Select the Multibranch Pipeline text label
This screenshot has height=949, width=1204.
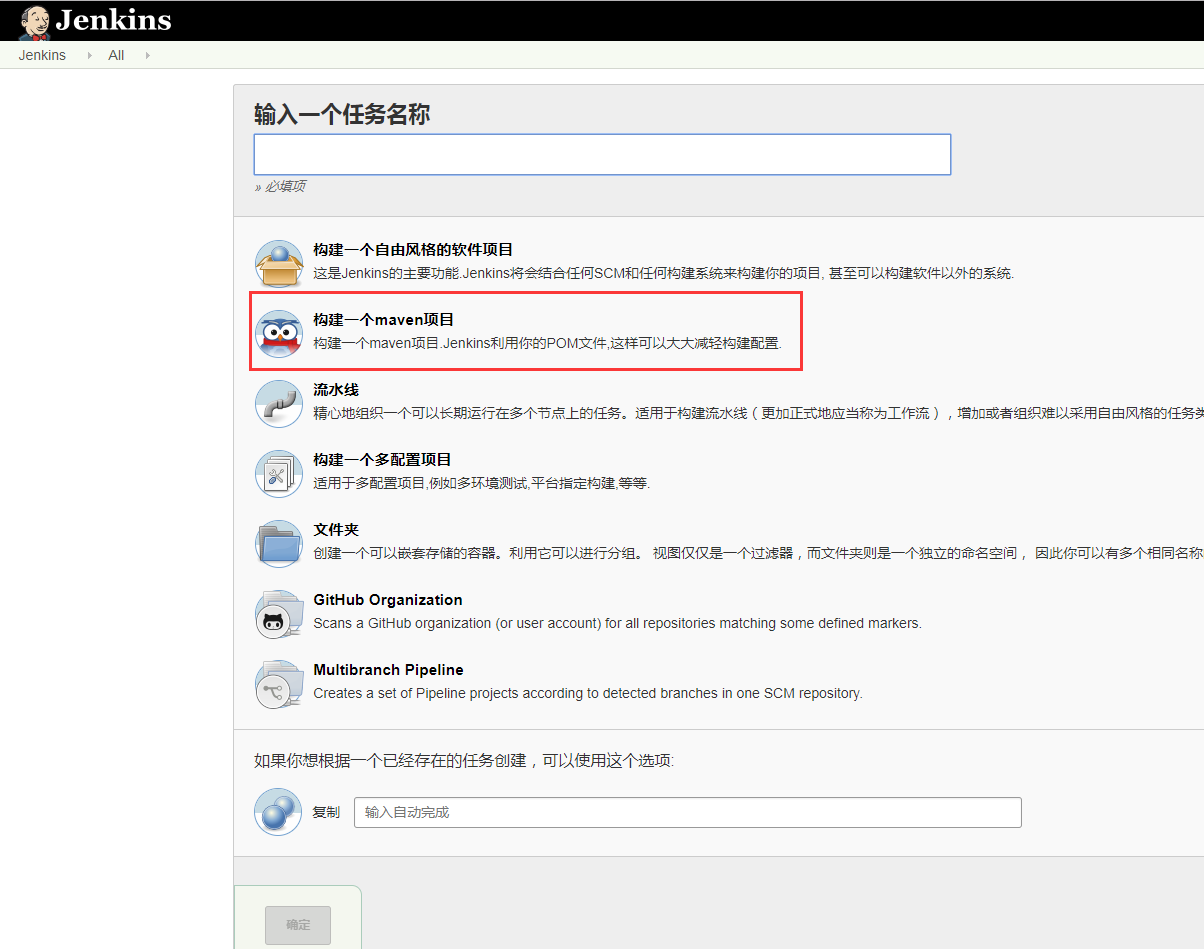click(x=388, y=669)
